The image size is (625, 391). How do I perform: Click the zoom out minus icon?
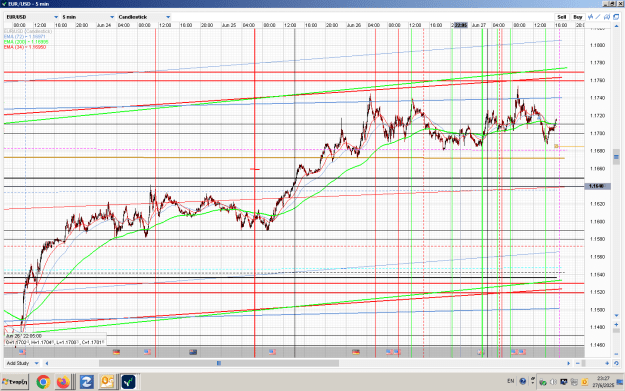578,363
